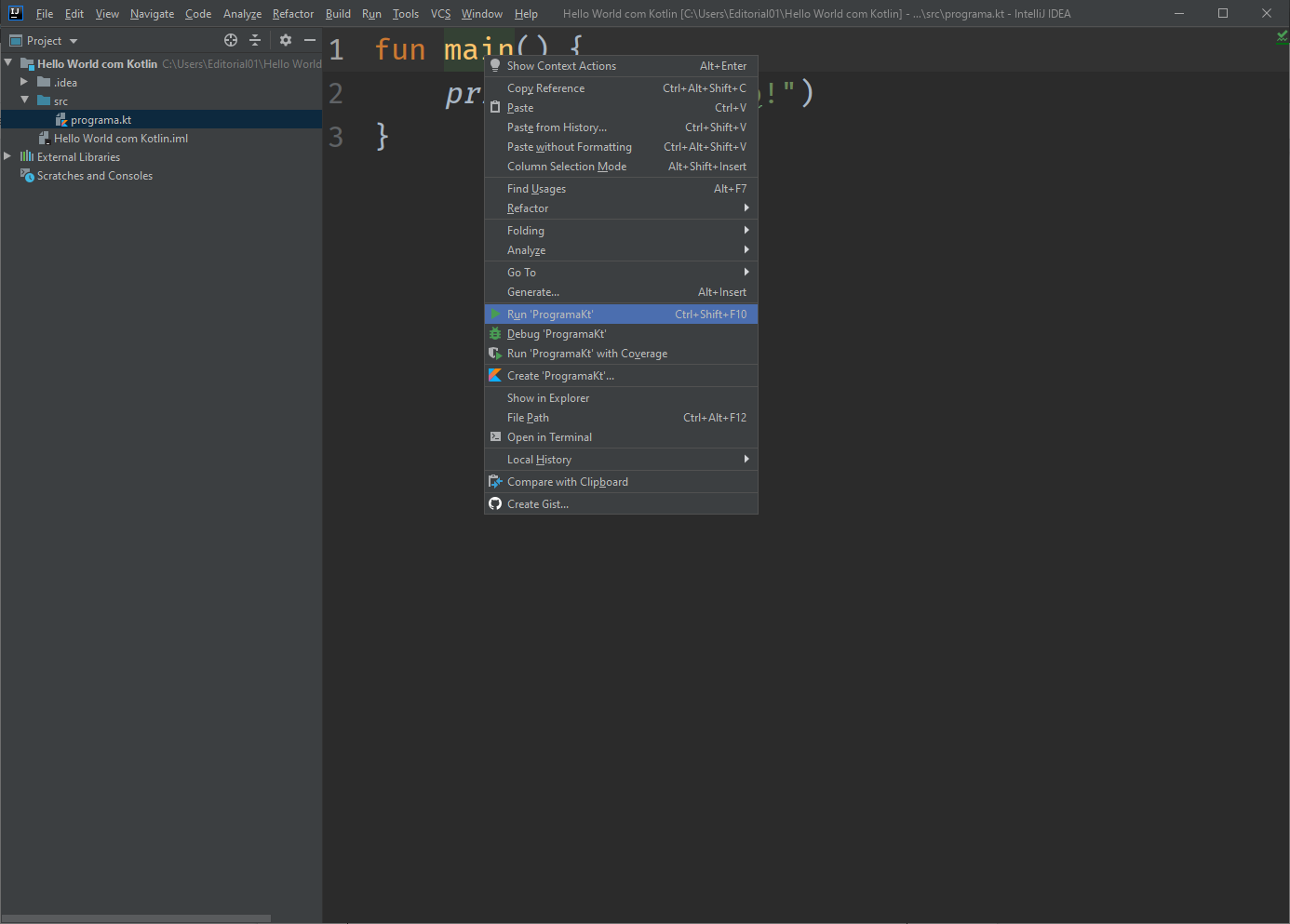This screenshot has width=1290, height=924.
Task: Click the locate/select opened file crosshair icon
Action: [x=231, y=40]
